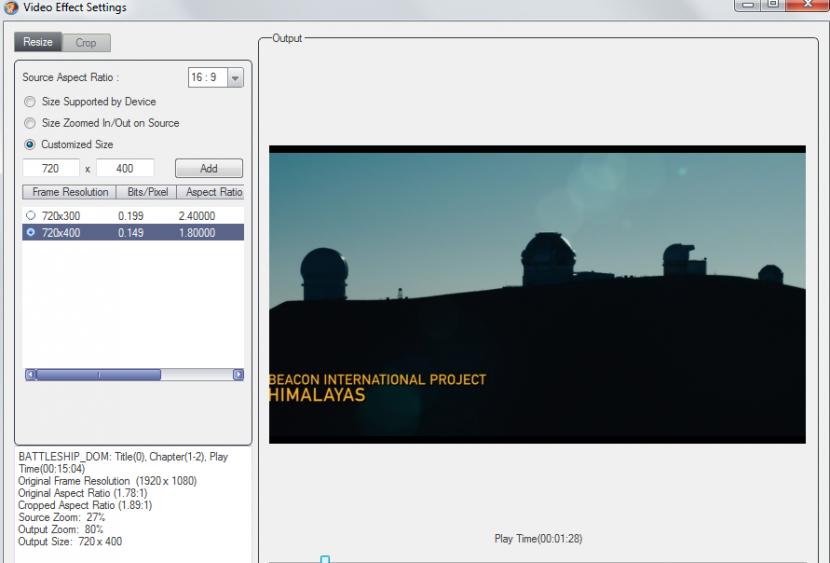
Task: Select Size Zoomed In/Out on Source
Action: pyautogui.click(x=30, y=123)
